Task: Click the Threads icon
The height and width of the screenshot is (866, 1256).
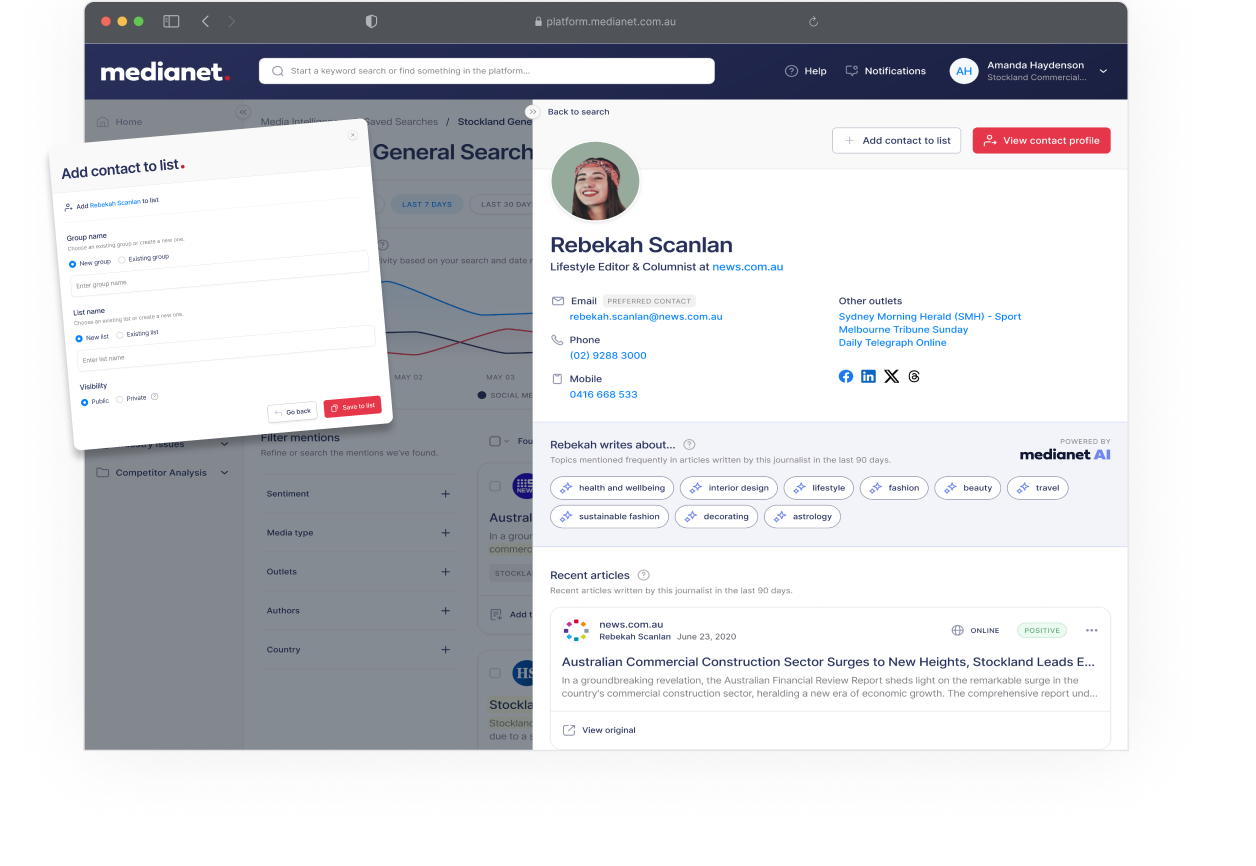Action: (913, 376)
